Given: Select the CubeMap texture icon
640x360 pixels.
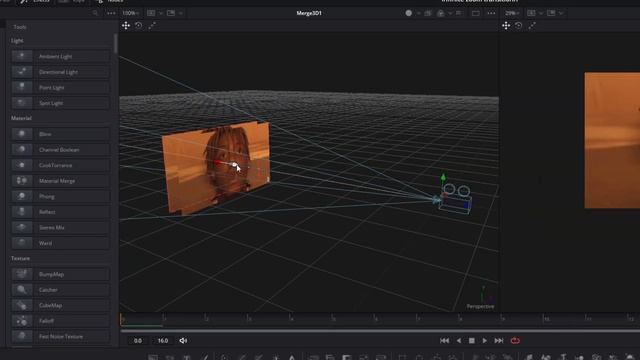Looking at the screenshot, I should tap(22, 305).
